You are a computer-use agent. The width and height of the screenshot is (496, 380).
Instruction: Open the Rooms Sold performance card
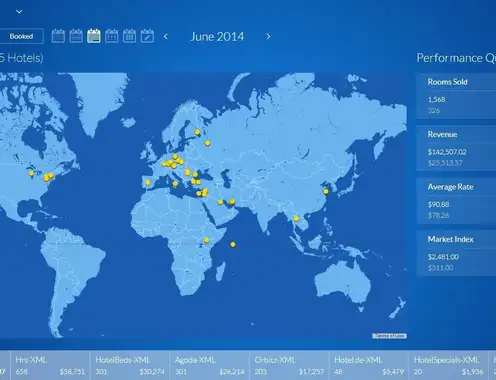pos(456,96)
